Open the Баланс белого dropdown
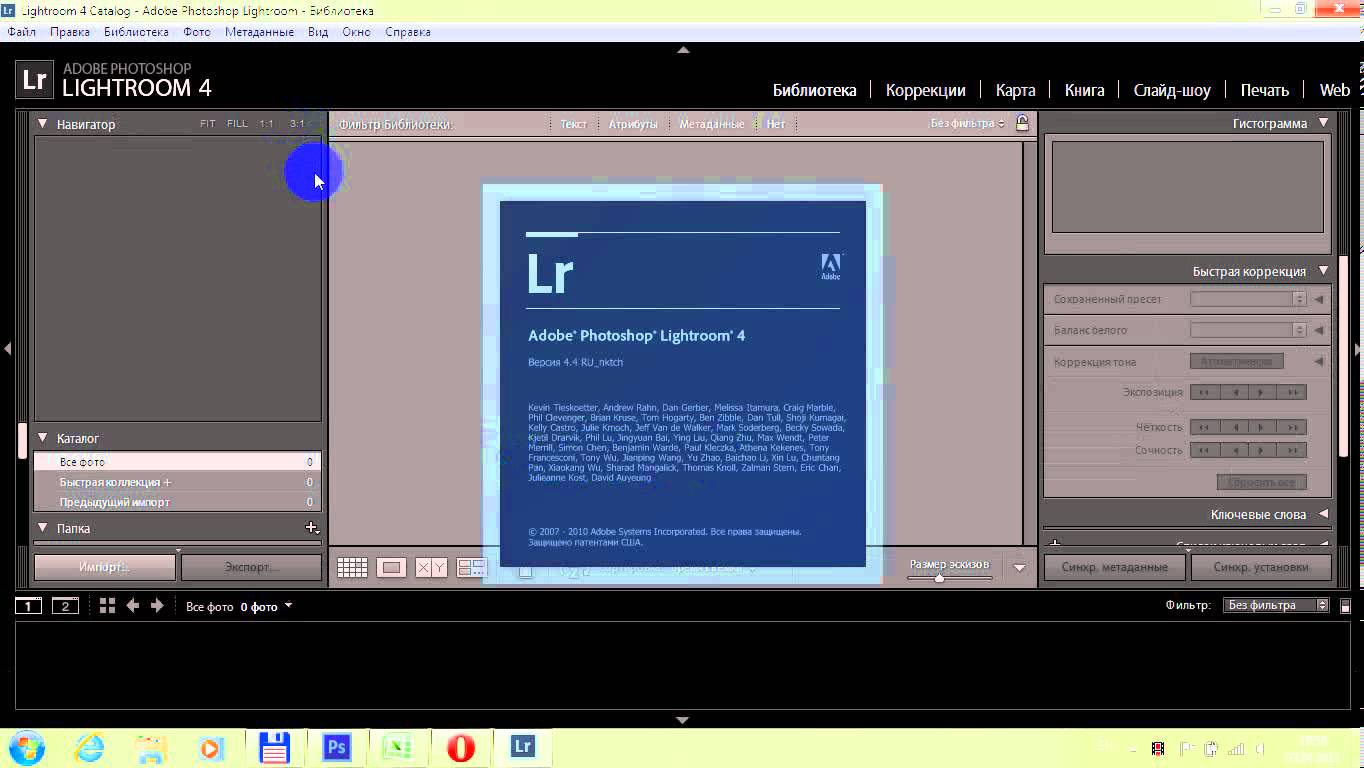The image size is (1364, 768). tap(1248, 330)
